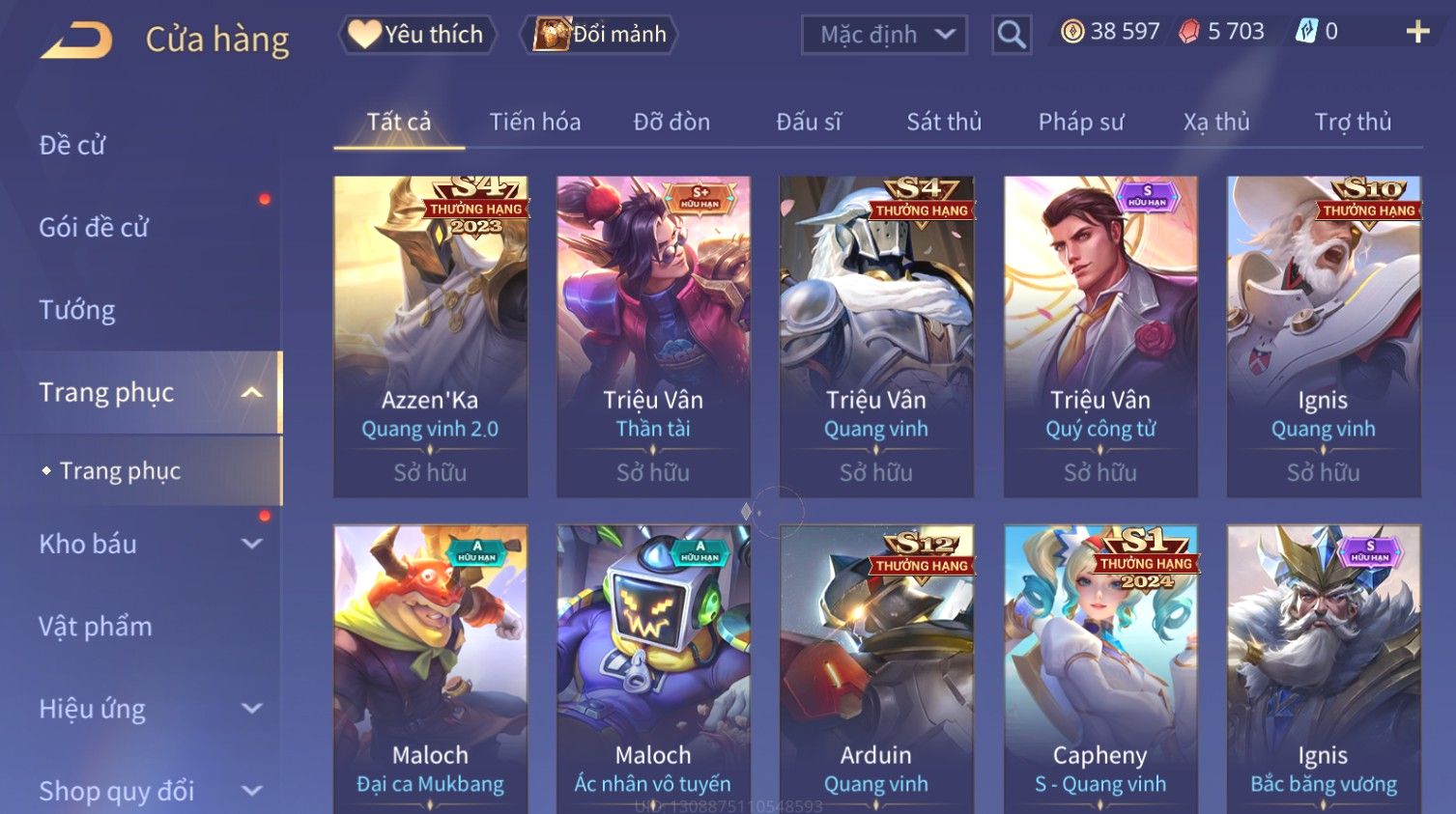1456x814 pixels.
Task: Open the search magnifier icon
Action: coord(1011,35)
